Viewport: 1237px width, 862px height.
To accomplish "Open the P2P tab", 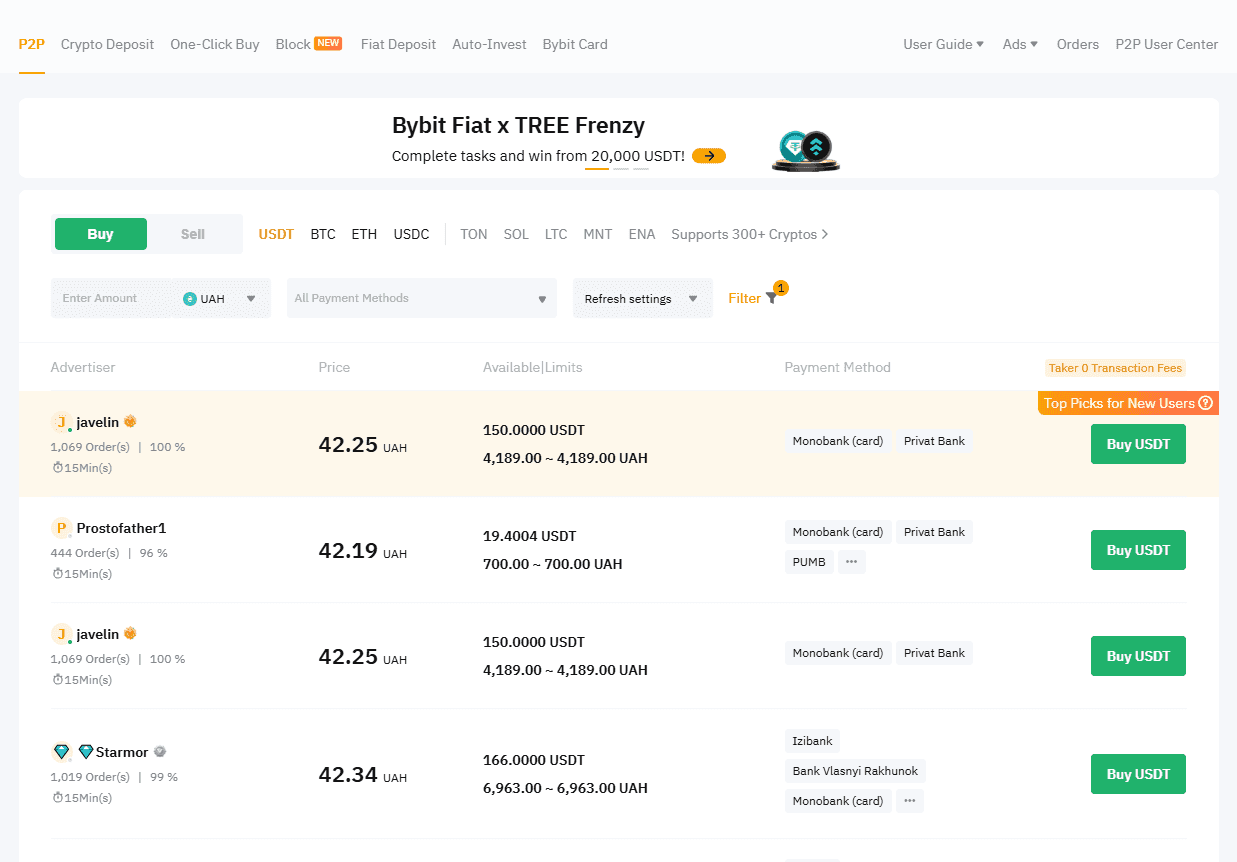I will tap(32, 44).
